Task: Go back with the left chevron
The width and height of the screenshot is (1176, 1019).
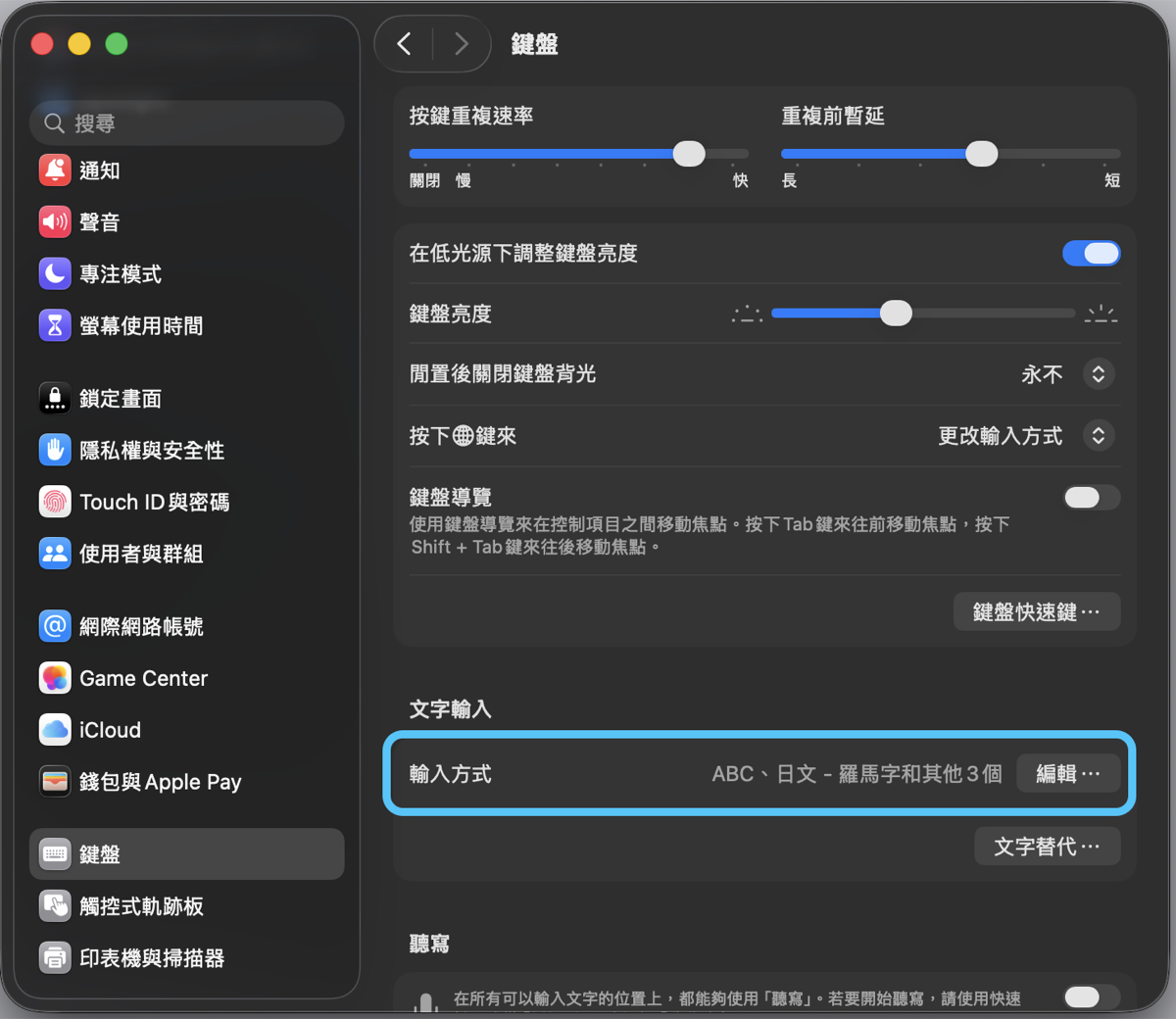Action: [404, 44]
